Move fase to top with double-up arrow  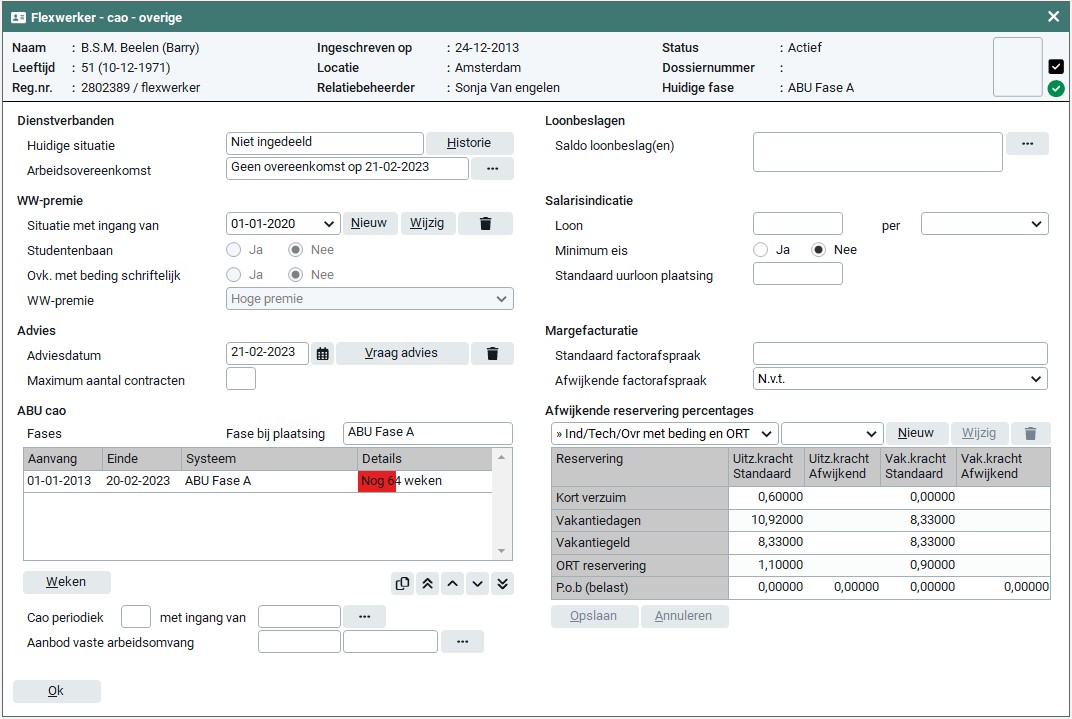click(x=428, y=584)
